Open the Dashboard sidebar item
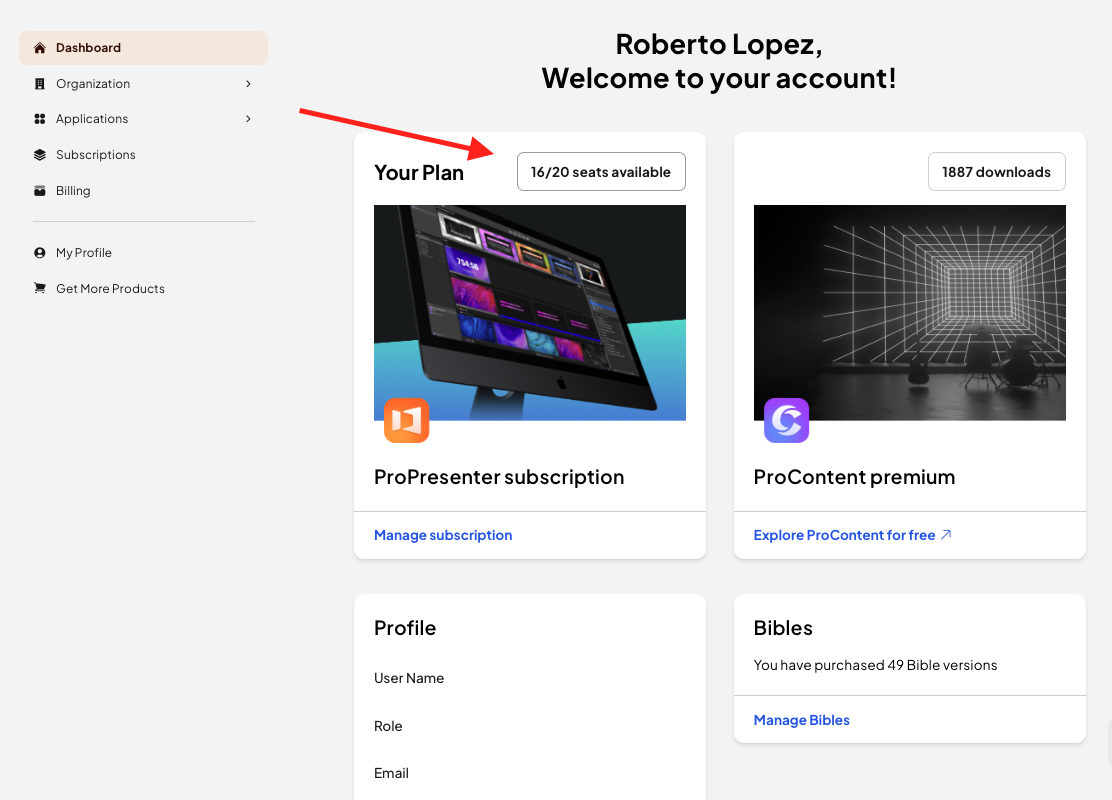The width and height of the screenshot is (1112, 800). coord(143,48)
